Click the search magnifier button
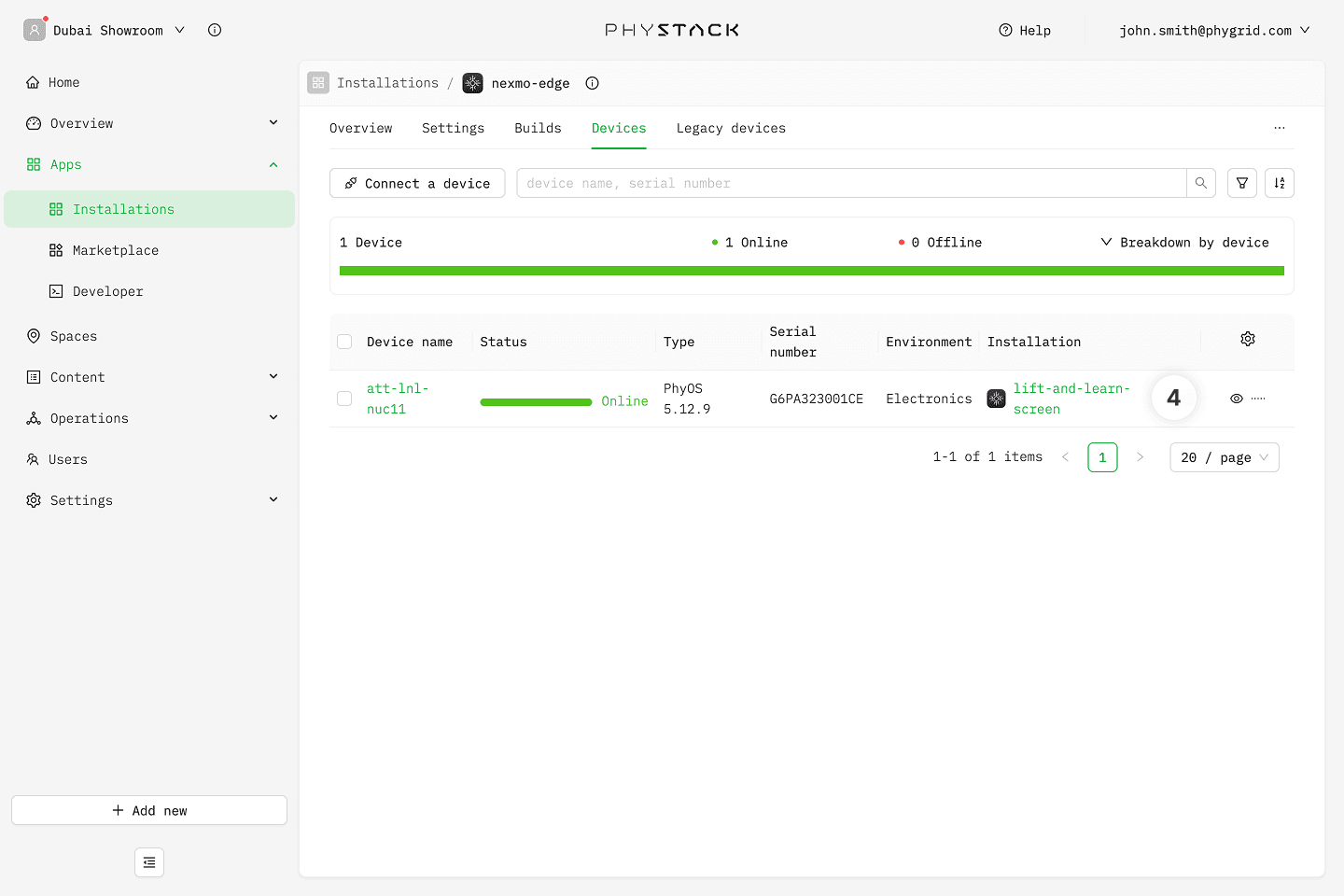1344x896 pixels. pyautogui.click(x=1201, y=183)
